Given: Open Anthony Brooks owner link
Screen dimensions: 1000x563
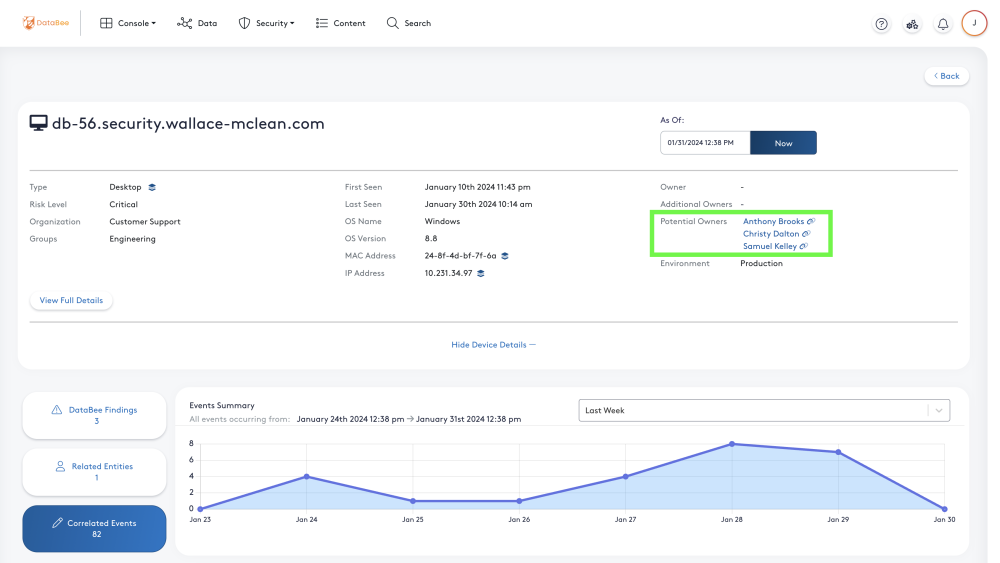Looking at the screenshot, I should [x=773, y=221].
